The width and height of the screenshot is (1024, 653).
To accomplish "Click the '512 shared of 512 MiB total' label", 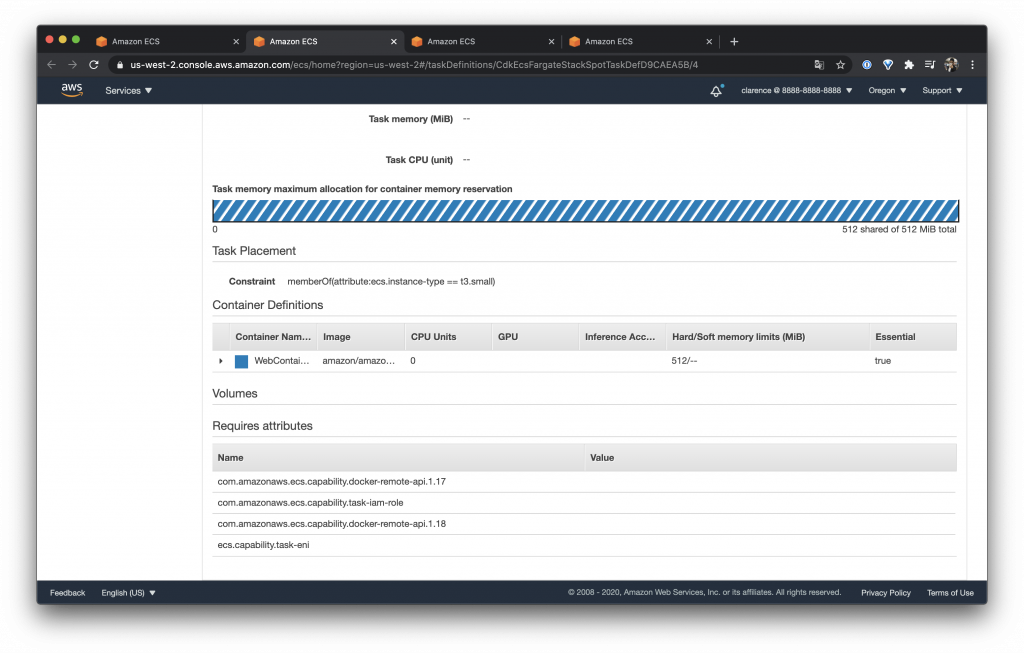I will [x=899, y=229].
